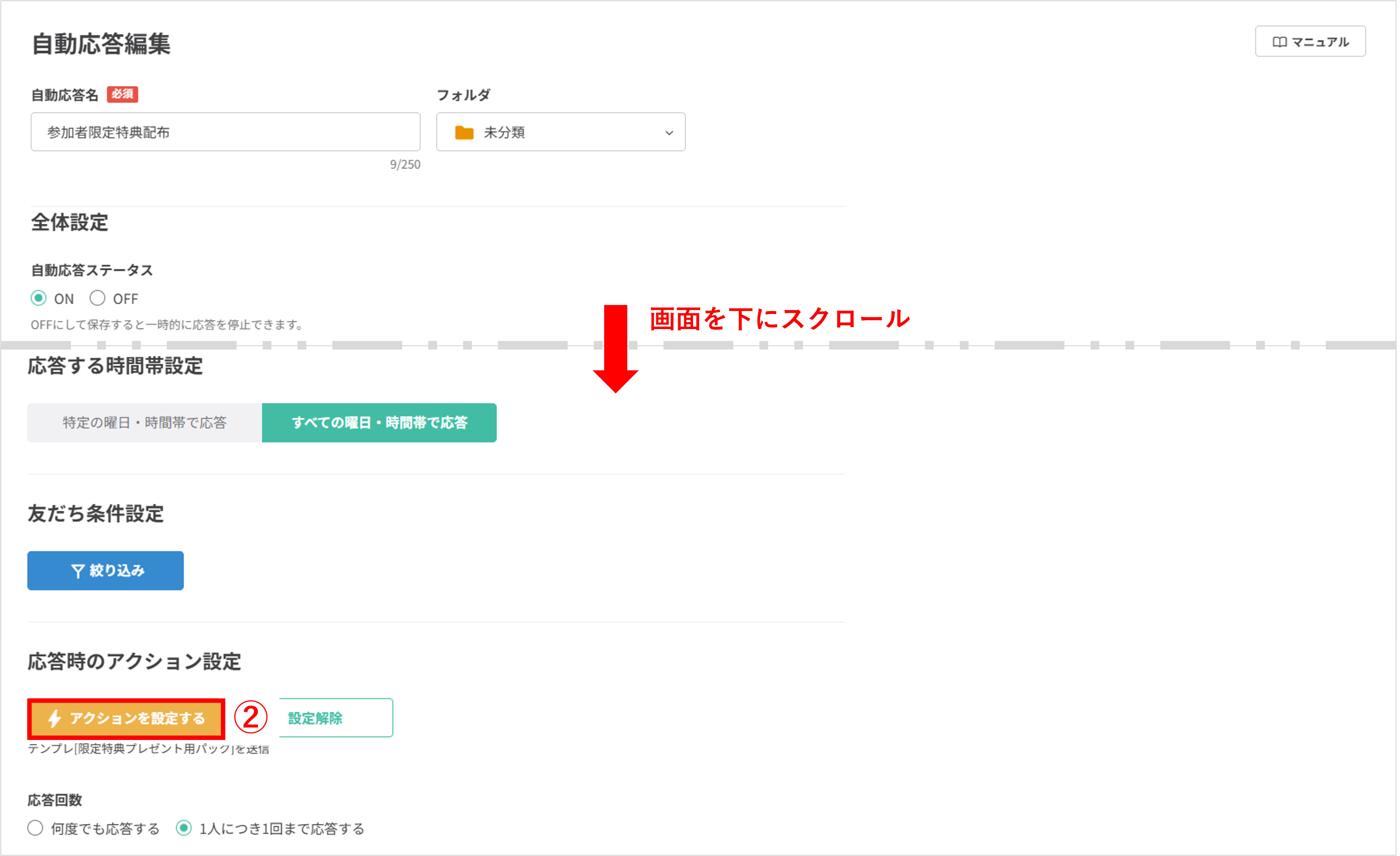Image resolution: width=1400 pixels, height=856 pixels.
Task: Select 1人につき1回まで応答する radio option
Action: click(184, 829)
